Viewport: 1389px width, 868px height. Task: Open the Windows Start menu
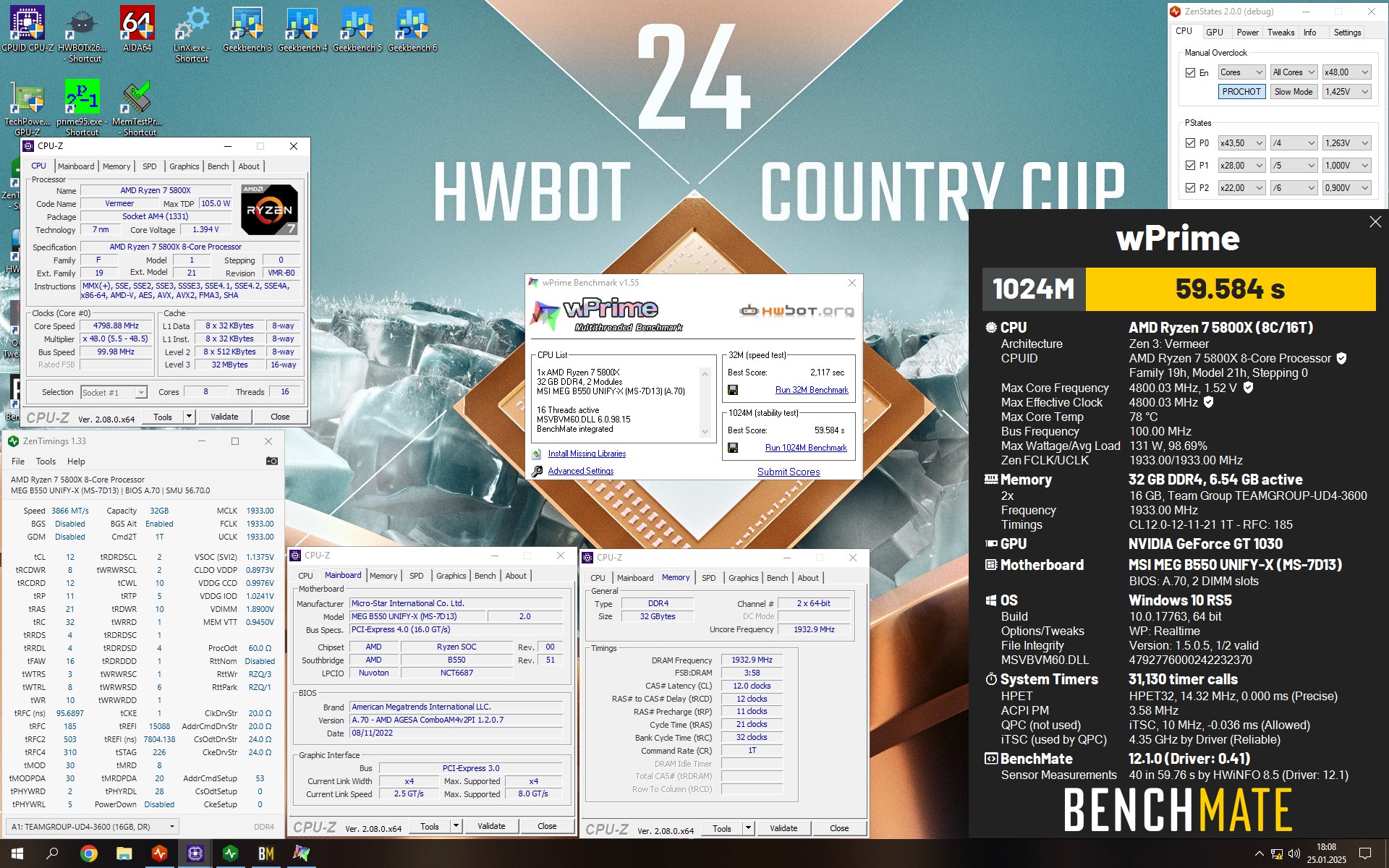[x=17, y=854]
